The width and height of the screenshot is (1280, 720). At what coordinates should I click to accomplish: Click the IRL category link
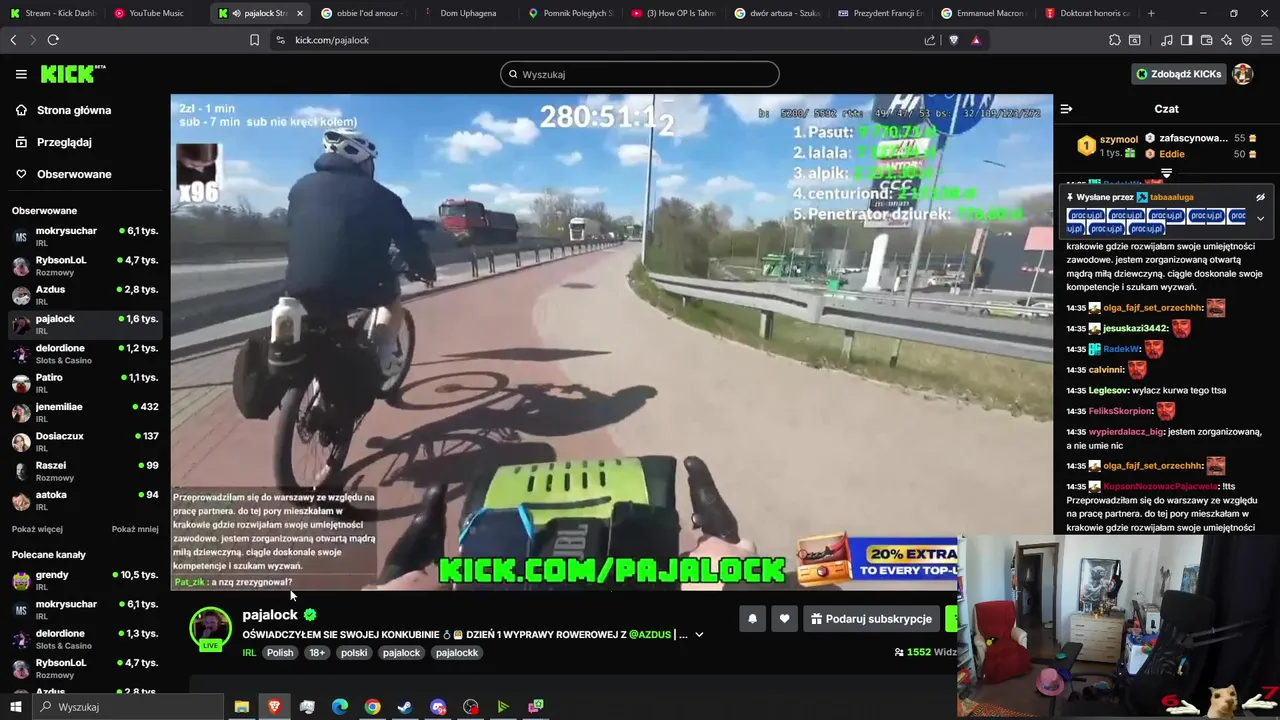tap(249, 653)
